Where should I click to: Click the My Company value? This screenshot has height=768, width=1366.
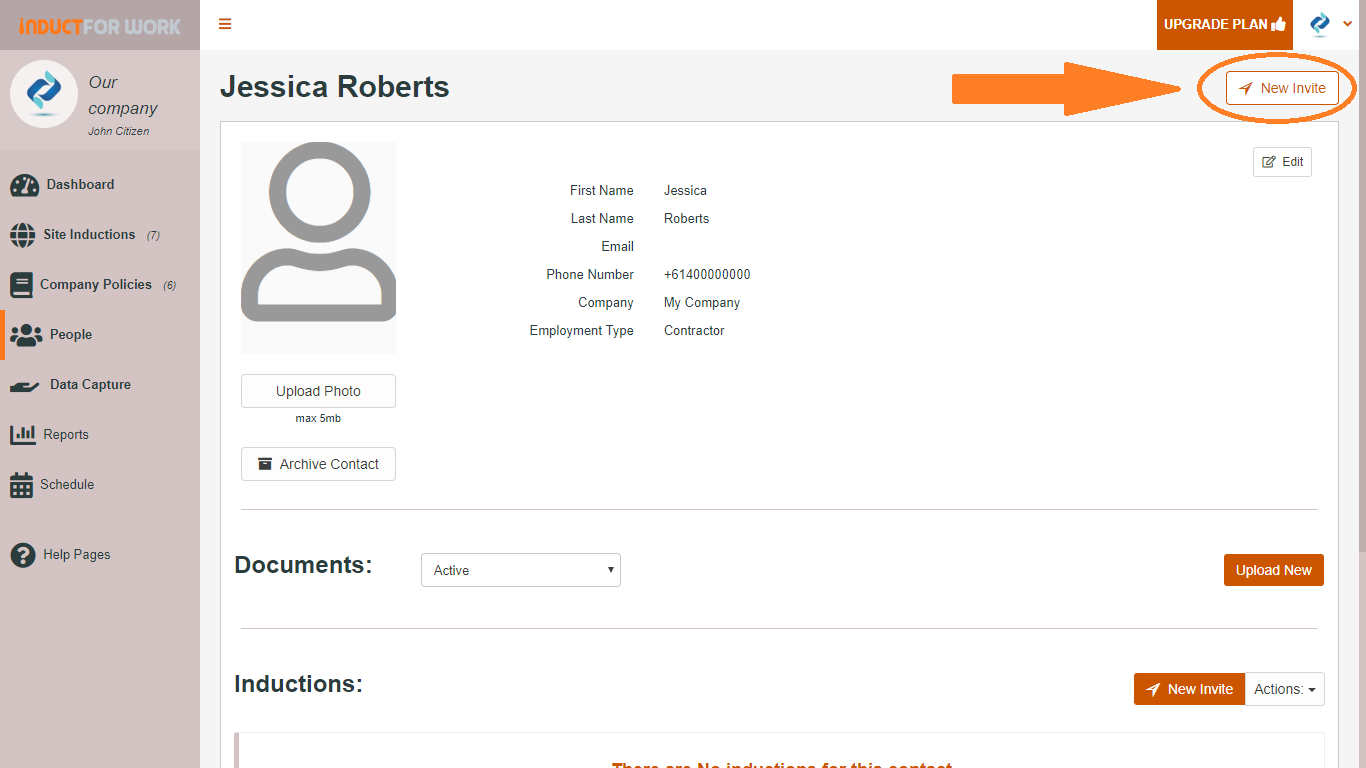click(x=702, y=303)
